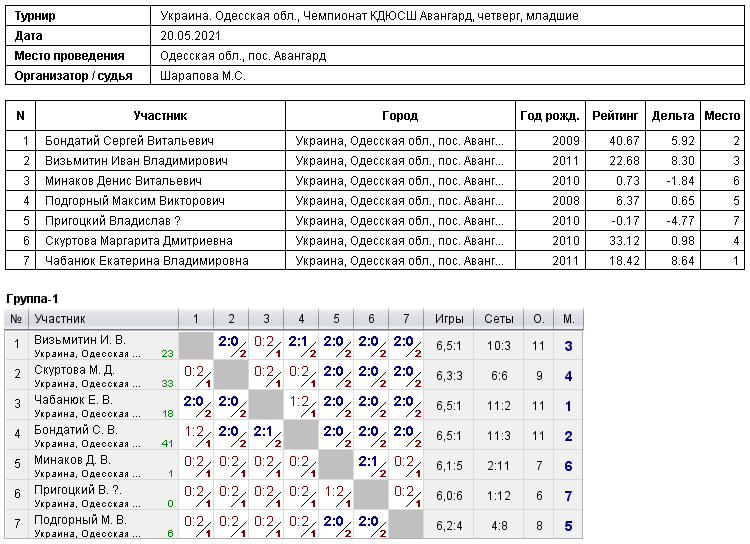Select the Рейтинг column header

pyautogui.click(x=615, y=116)
